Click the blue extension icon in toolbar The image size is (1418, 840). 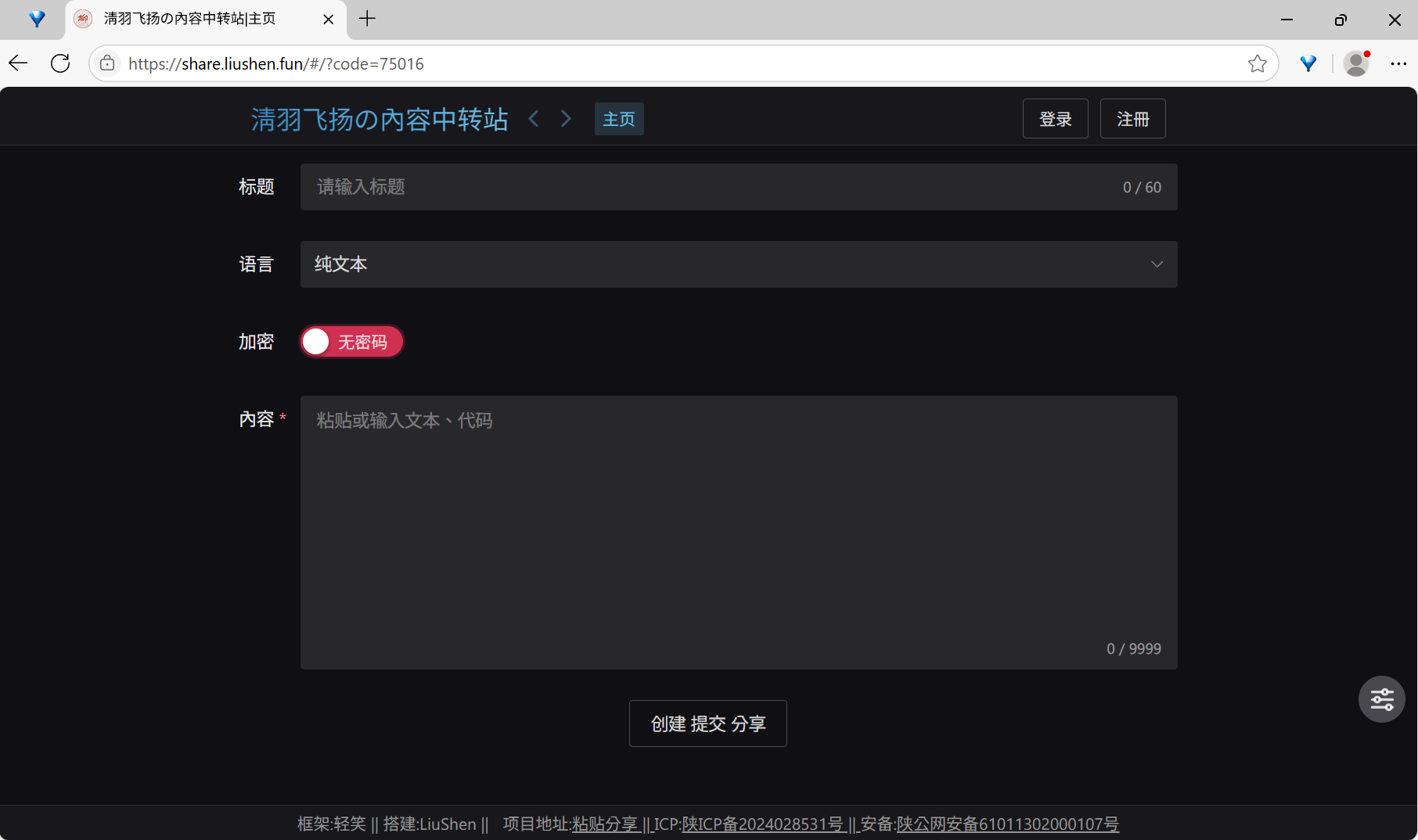click(x=1308, y=63)
